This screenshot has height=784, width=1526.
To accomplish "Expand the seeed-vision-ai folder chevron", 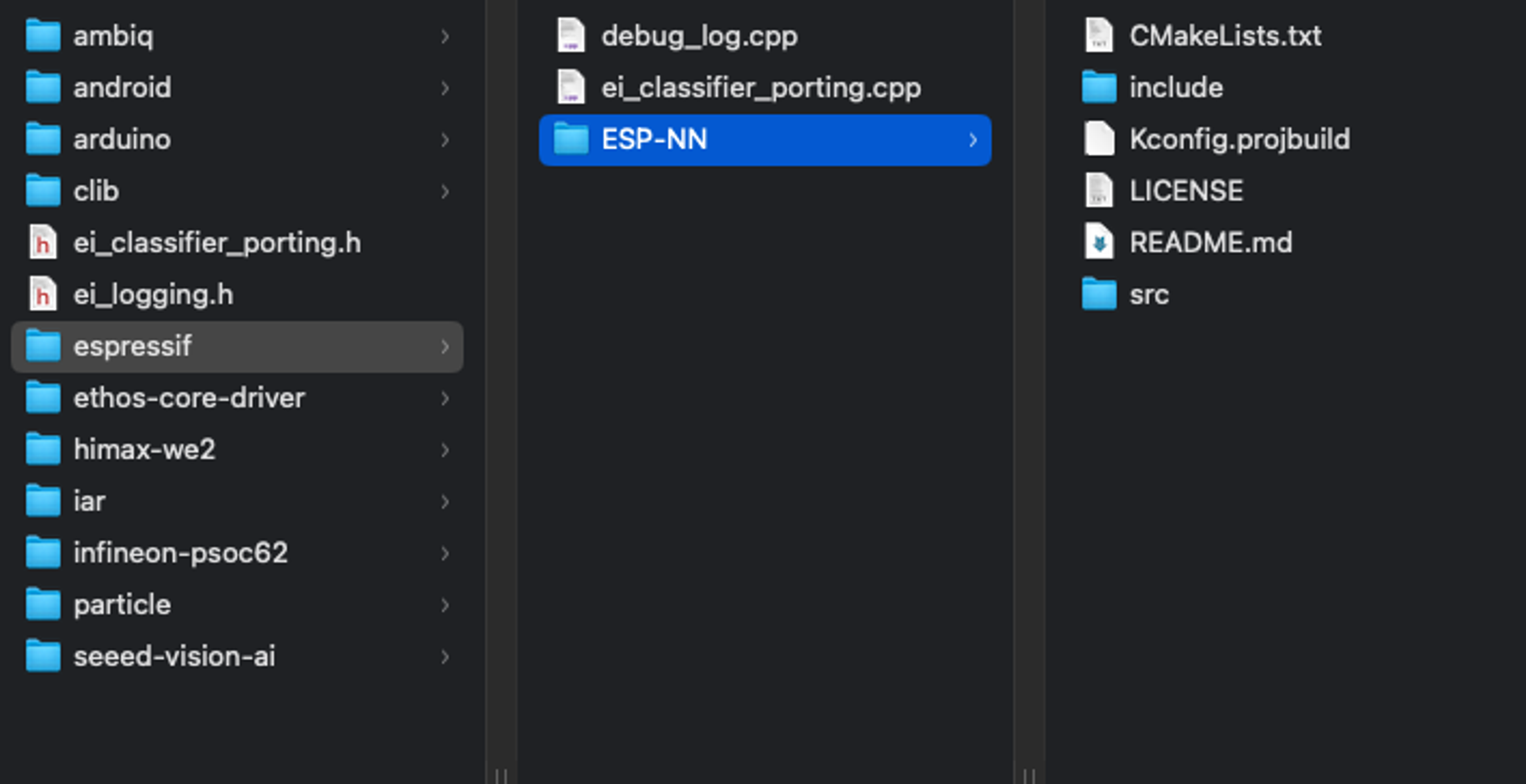I will pos(445,657).
